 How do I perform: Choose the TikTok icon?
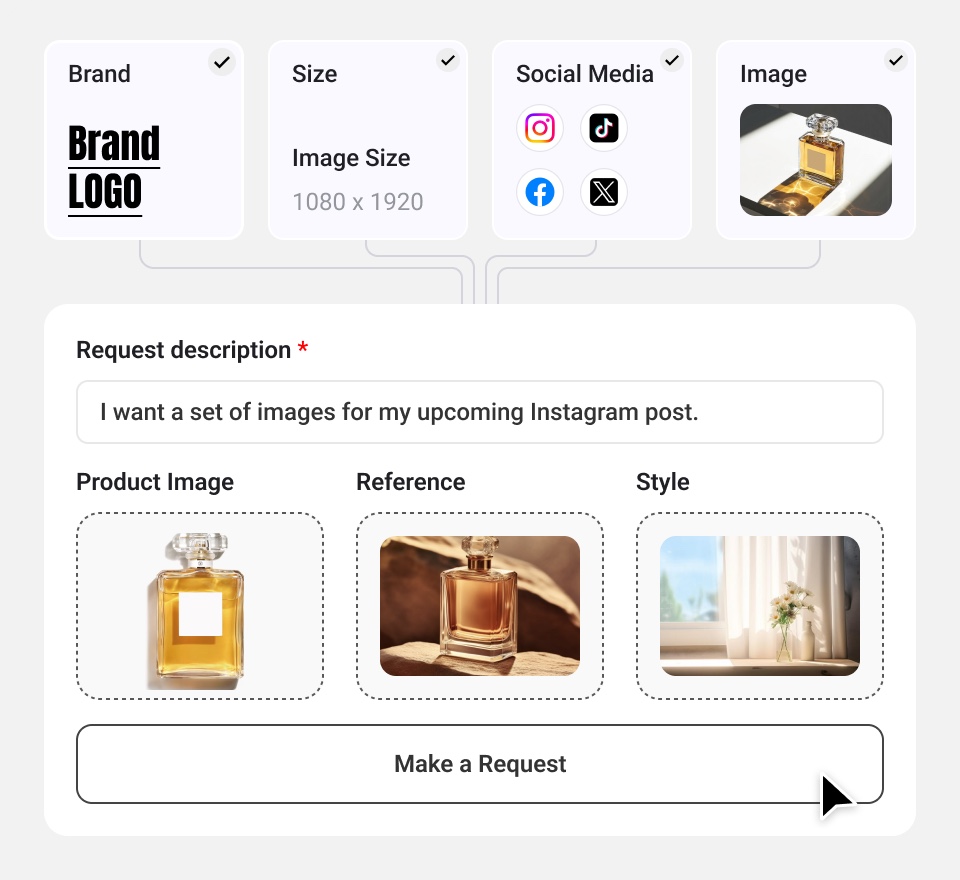pos(604,129)
